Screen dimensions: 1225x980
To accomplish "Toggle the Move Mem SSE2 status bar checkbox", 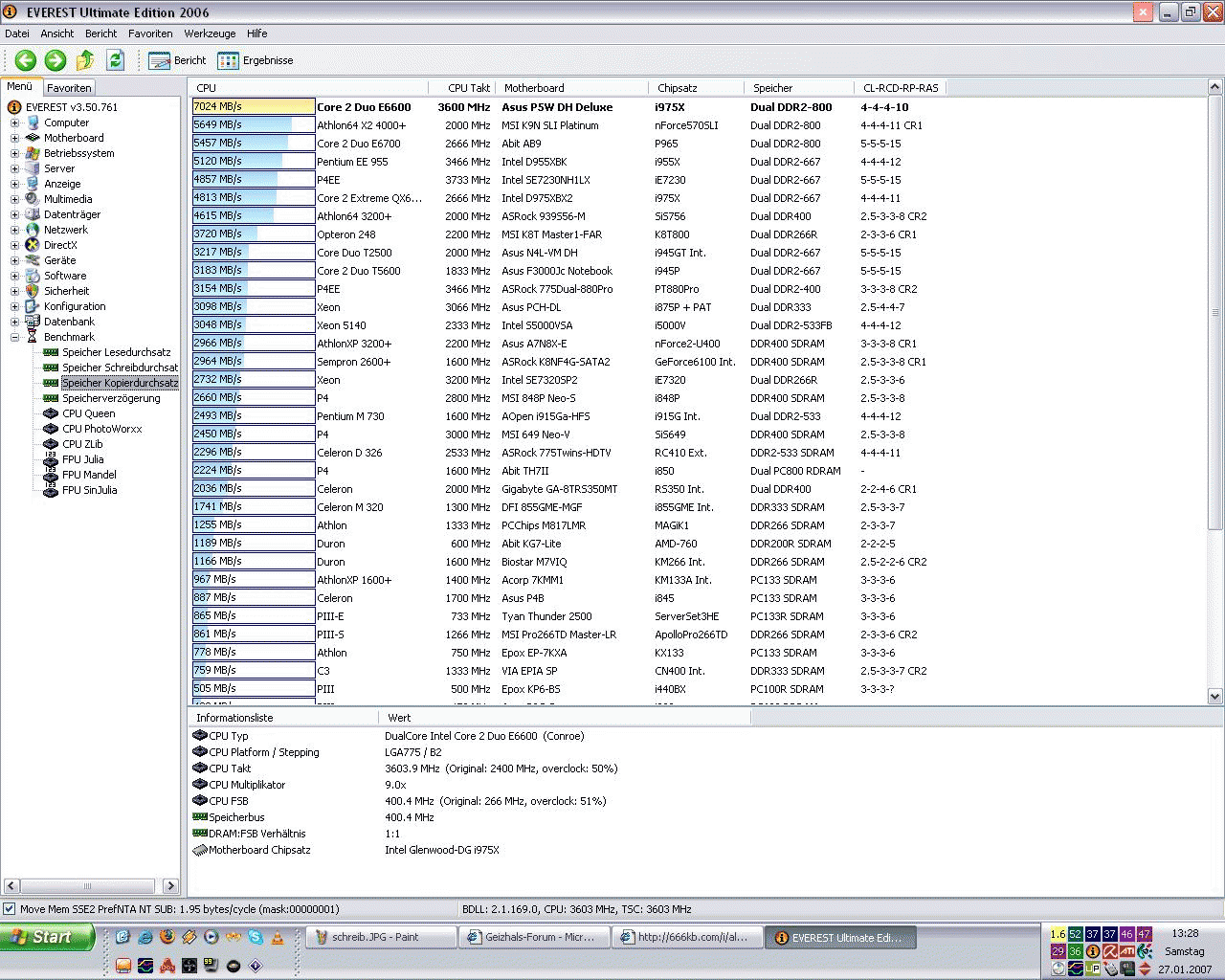I will (9, 909).
